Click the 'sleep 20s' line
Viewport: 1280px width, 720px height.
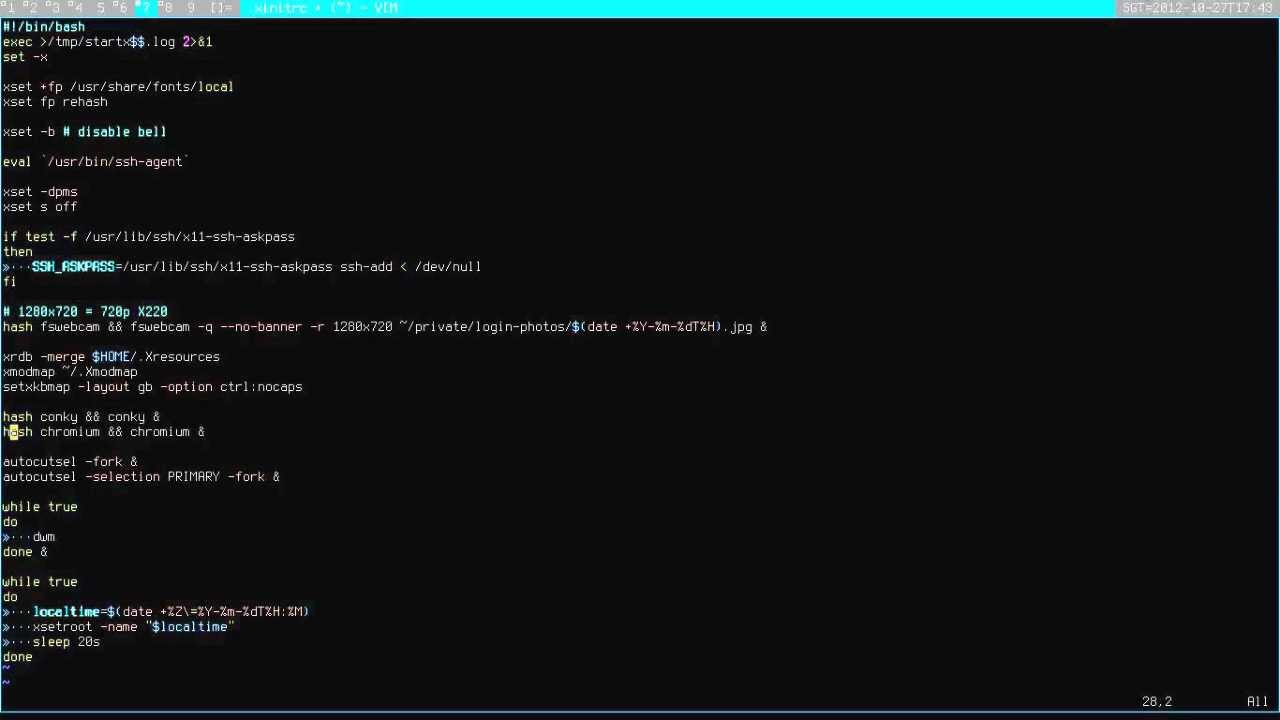tap(66, 641)
